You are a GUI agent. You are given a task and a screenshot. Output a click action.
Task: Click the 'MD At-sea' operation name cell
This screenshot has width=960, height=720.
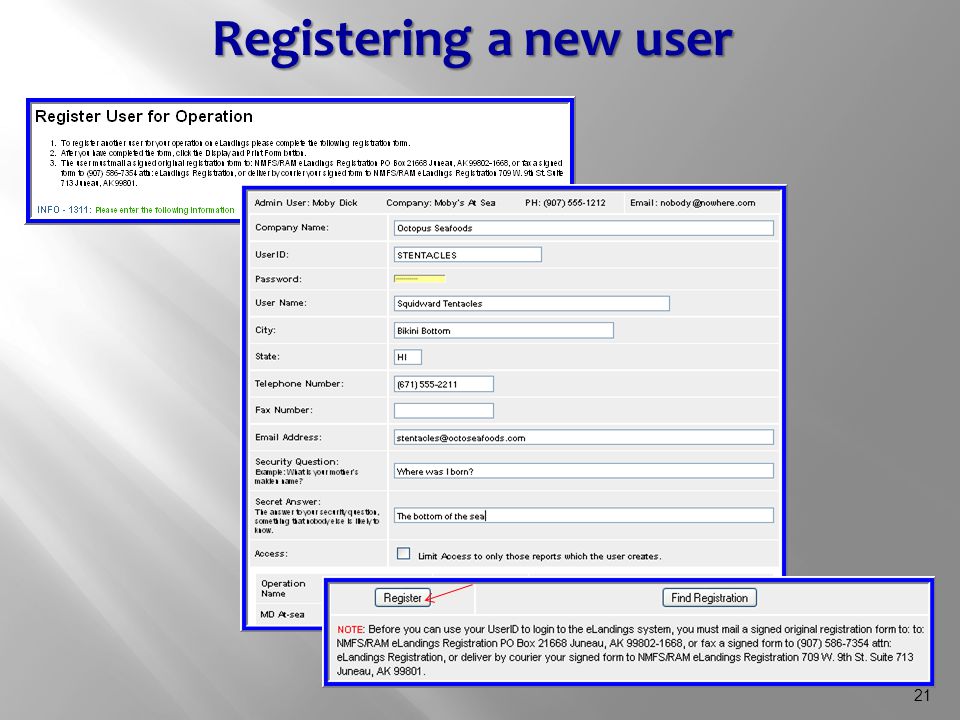click(282, 615)
